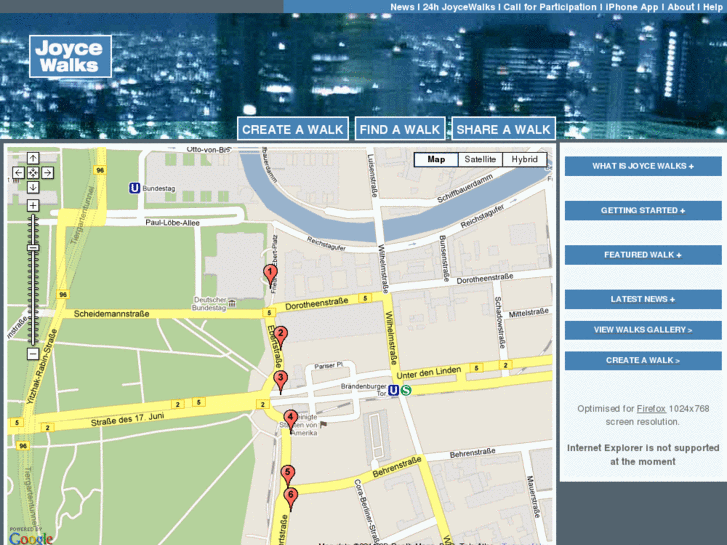The width and height of the screenshot is (727, 545).
Task: Click the Straße des 17. Juni label
Action: [x=128, y=419]
